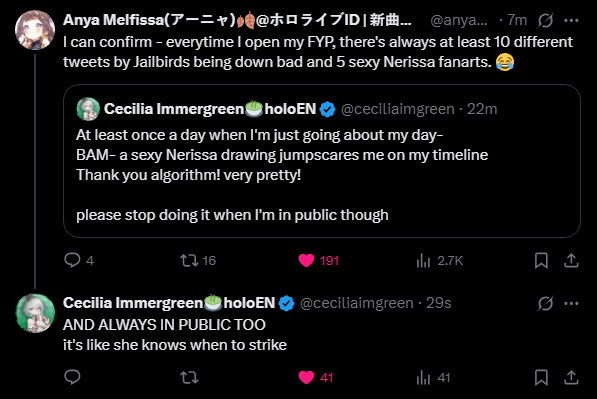
Task: Unlike Cecilia's reply with 41 likes
Action: pyautogui.click(x=306, y=377)
